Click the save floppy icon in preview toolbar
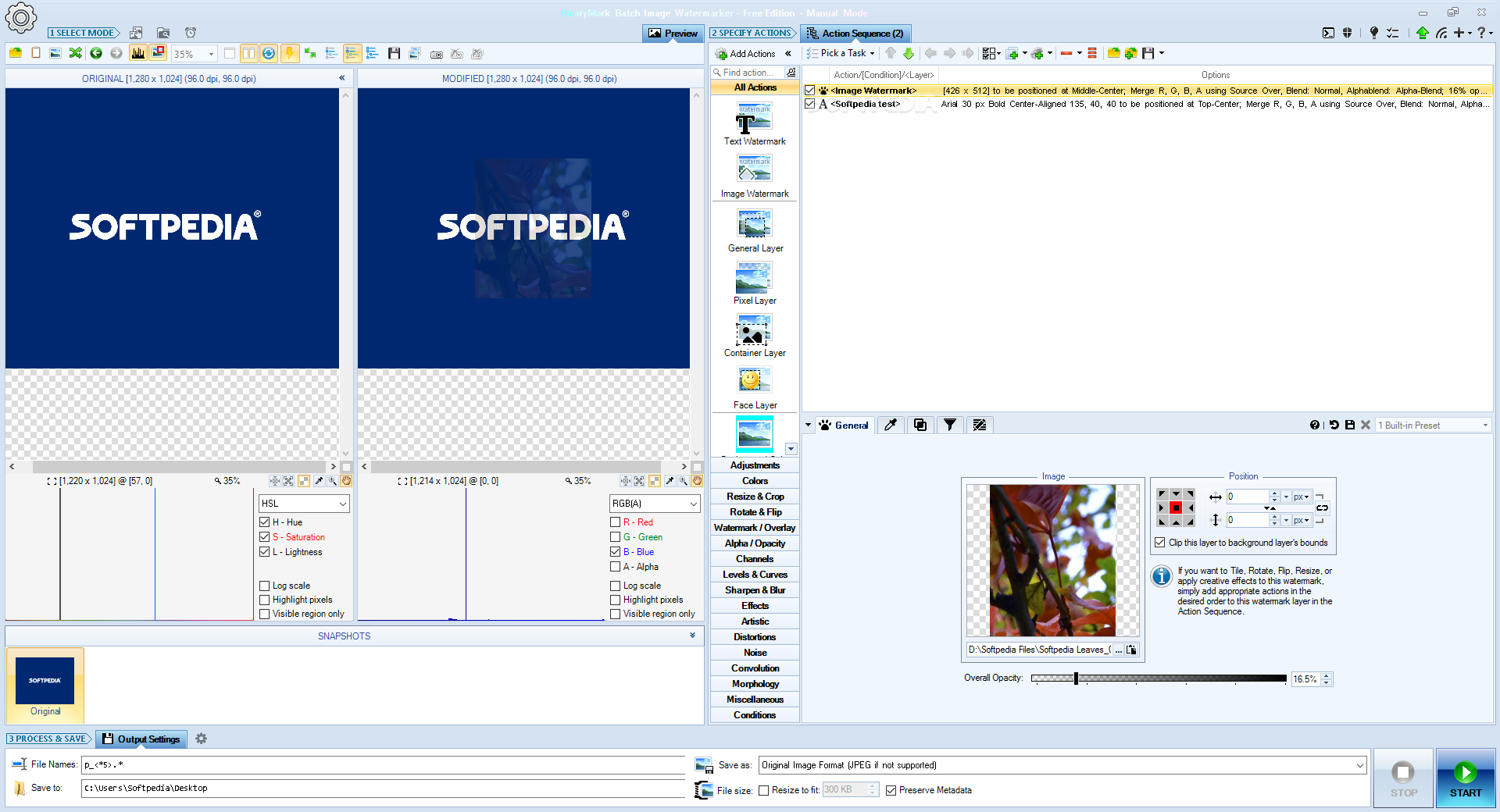Screen dimensions: 1500x812 click(x=394, y=53)
